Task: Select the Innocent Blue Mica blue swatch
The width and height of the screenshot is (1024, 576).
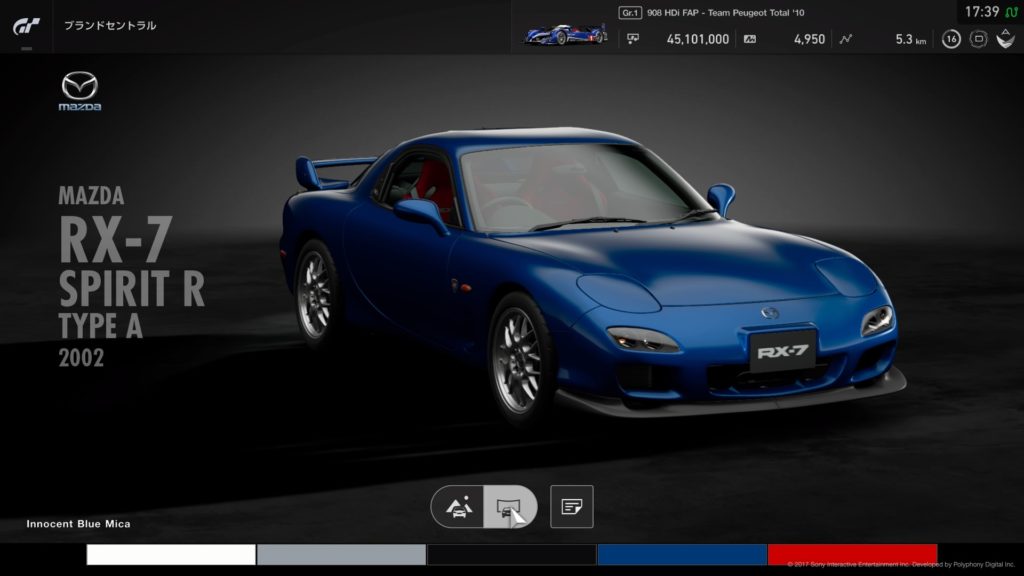Action: click(x=682, y=555)
